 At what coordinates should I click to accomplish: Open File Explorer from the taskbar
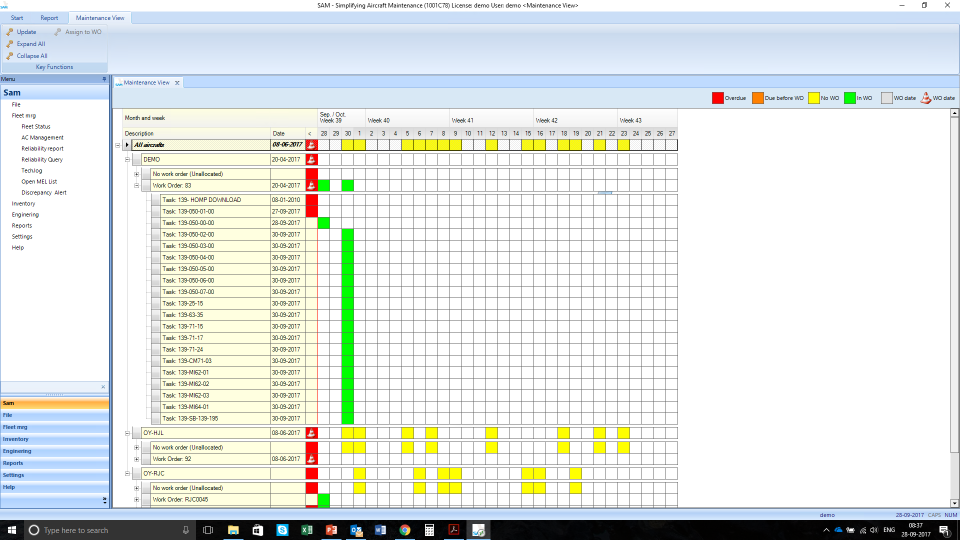coord(233,530)
